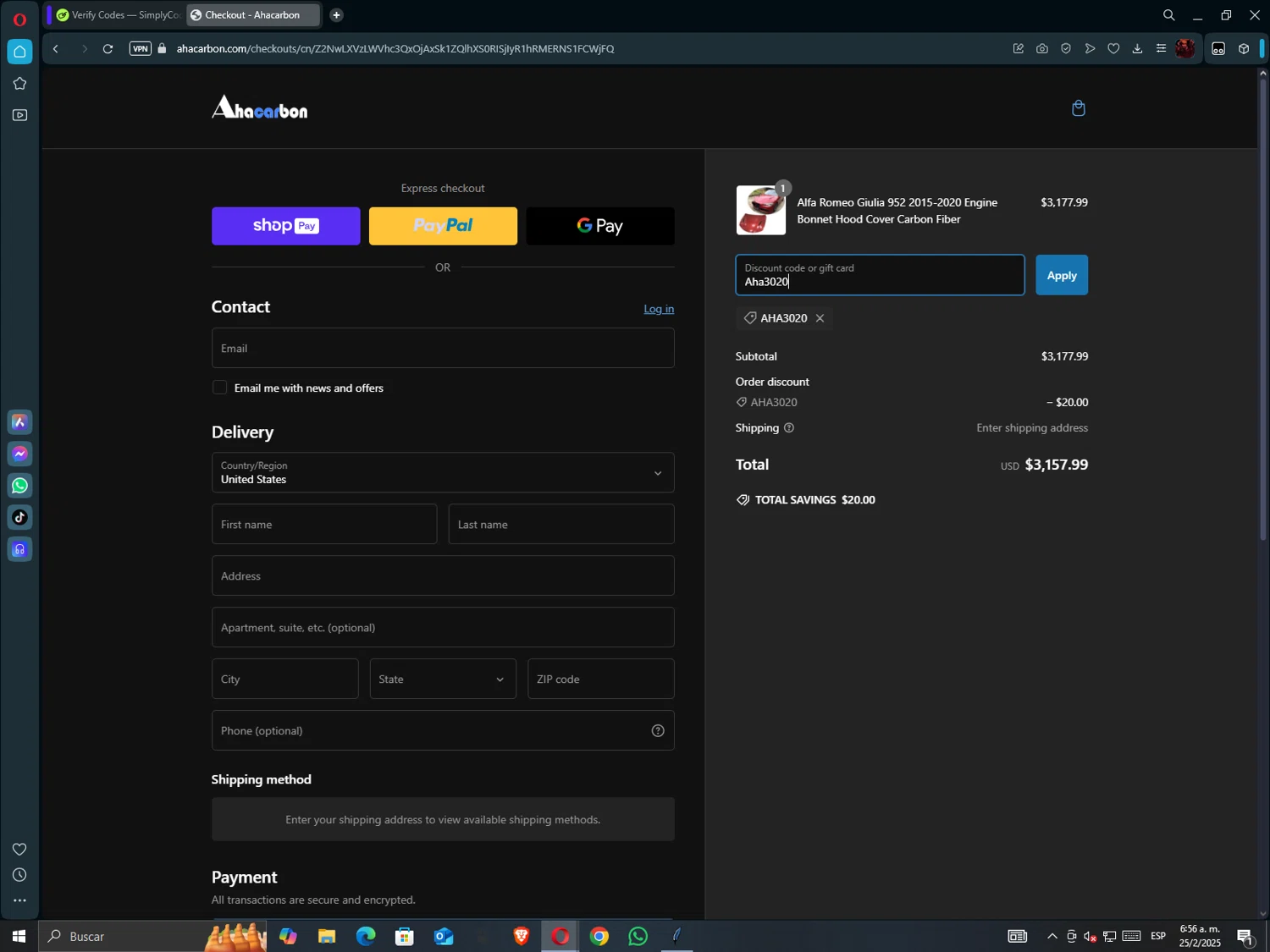Pay with PayPal button
The height and width of the screenshot is (952, 1270).
coord(443,226)
